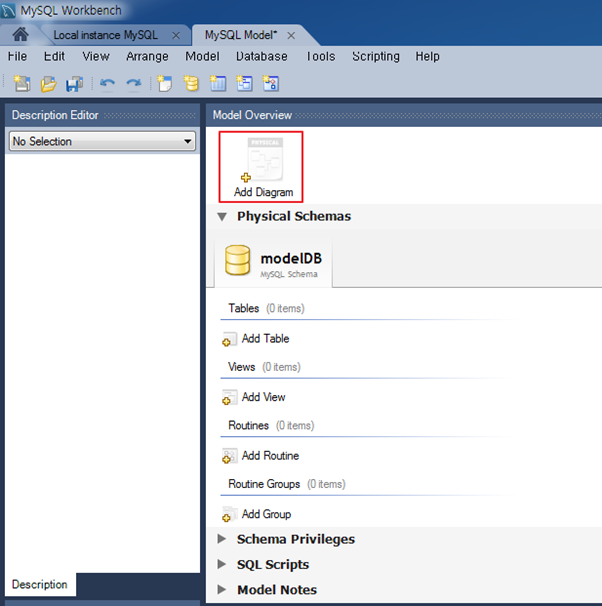Viewport: 602px width, 606px height.
Task: Open the Model menu
Action: 202,56
